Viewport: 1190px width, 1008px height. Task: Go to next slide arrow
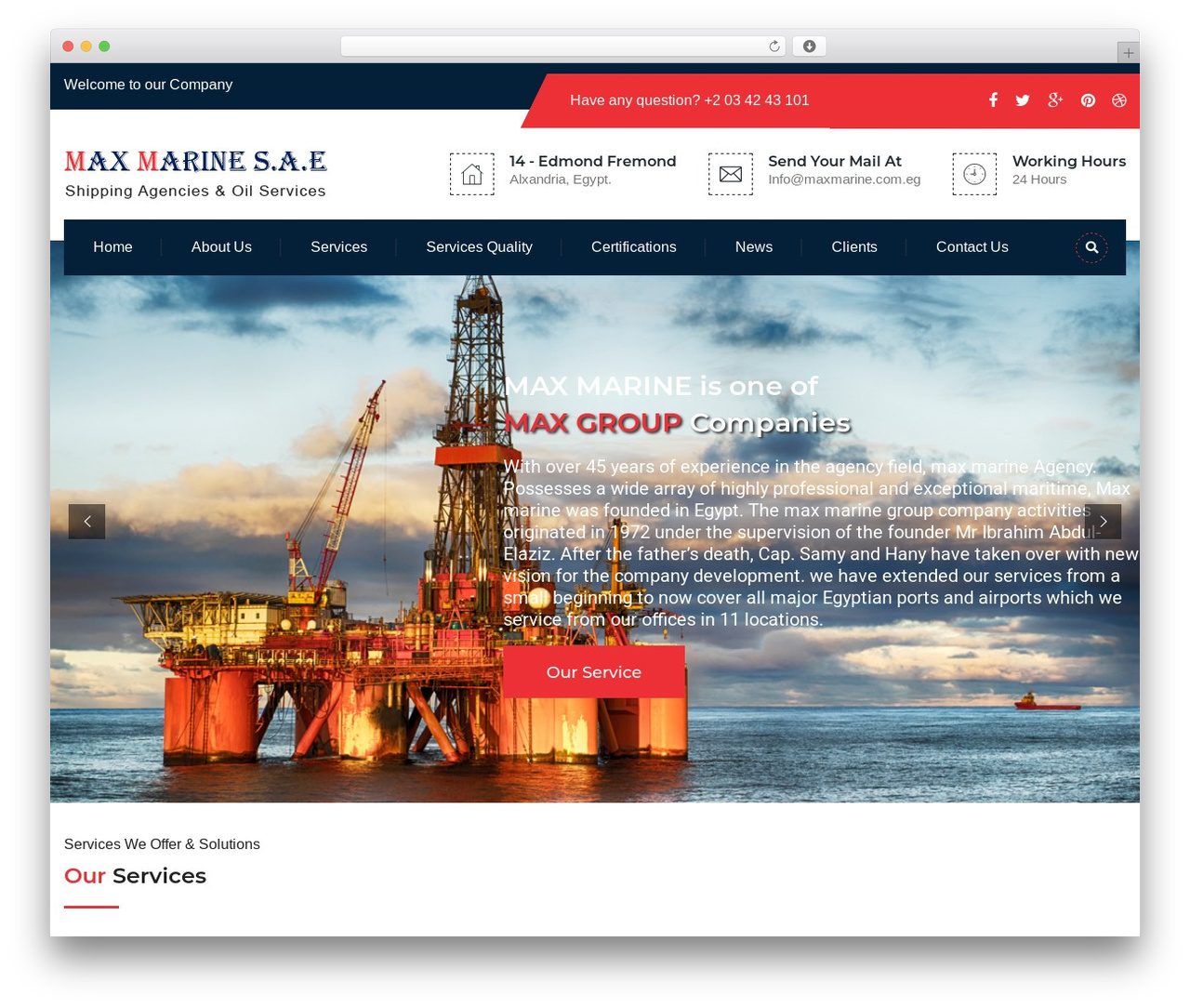coord(1103,522)
